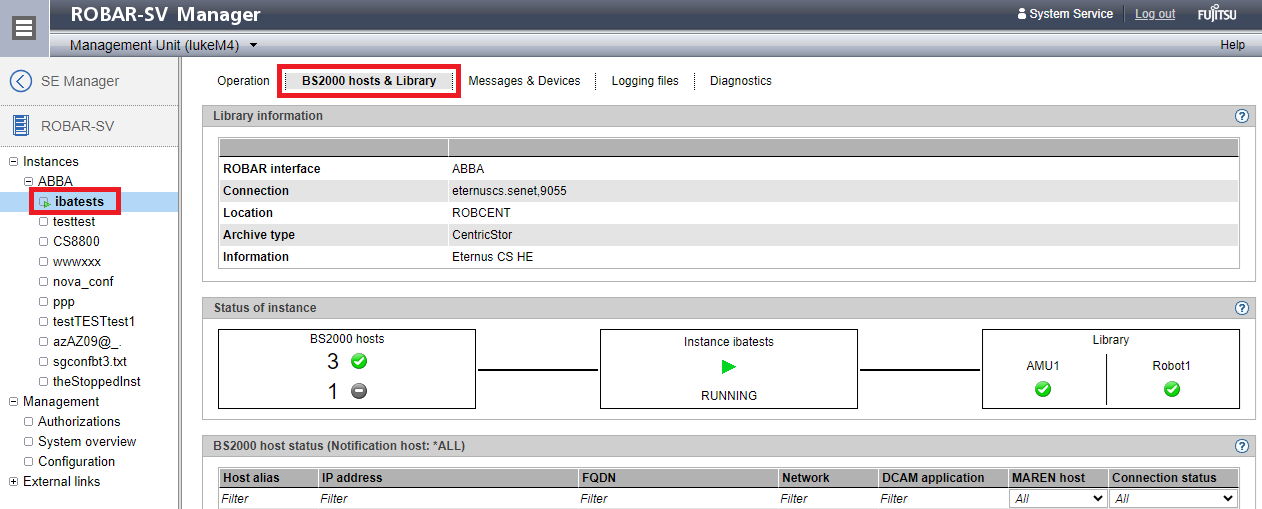
Task: Click the CentricStor archive type value
Action: pyautogui.click(x=484, y=235)
